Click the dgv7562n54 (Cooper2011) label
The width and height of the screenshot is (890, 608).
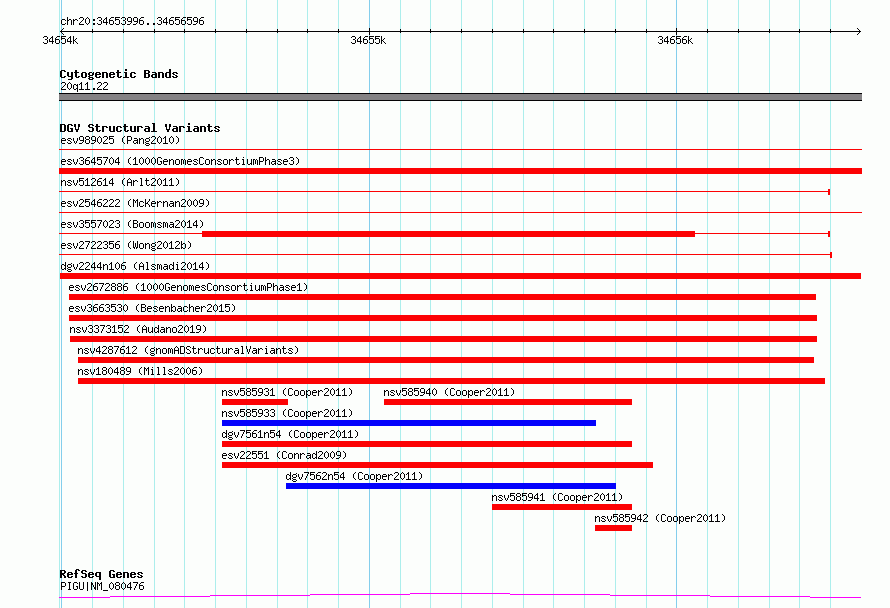[354, 476]
